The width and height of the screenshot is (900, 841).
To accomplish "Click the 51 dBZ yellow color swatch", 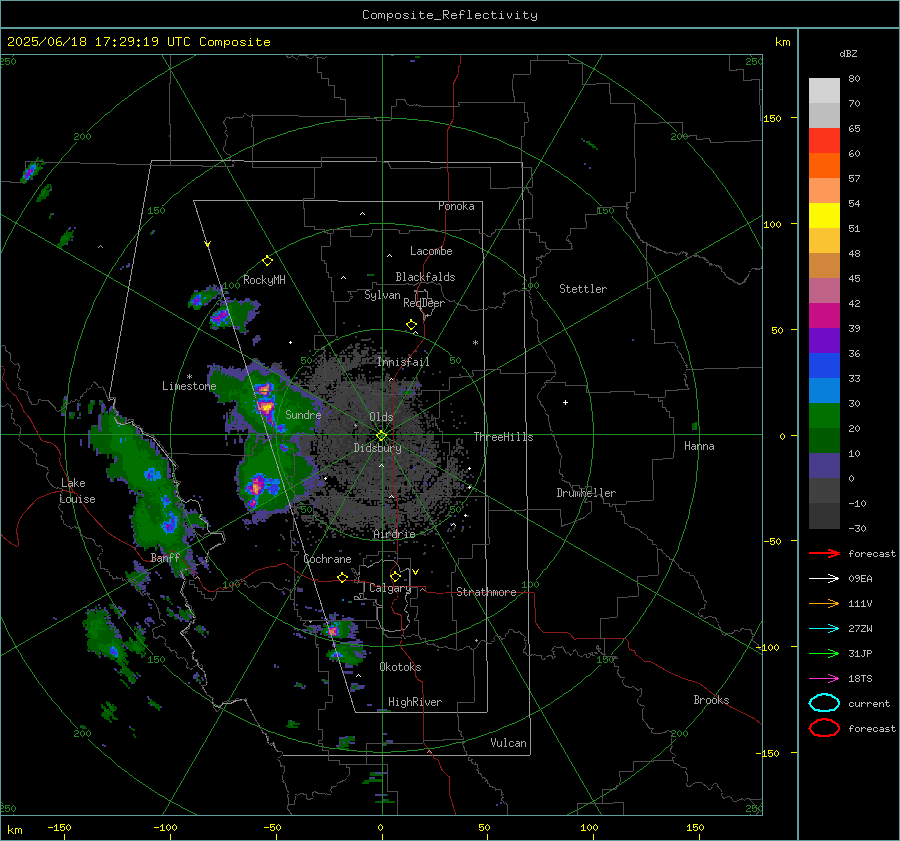I will pos(824,215).
